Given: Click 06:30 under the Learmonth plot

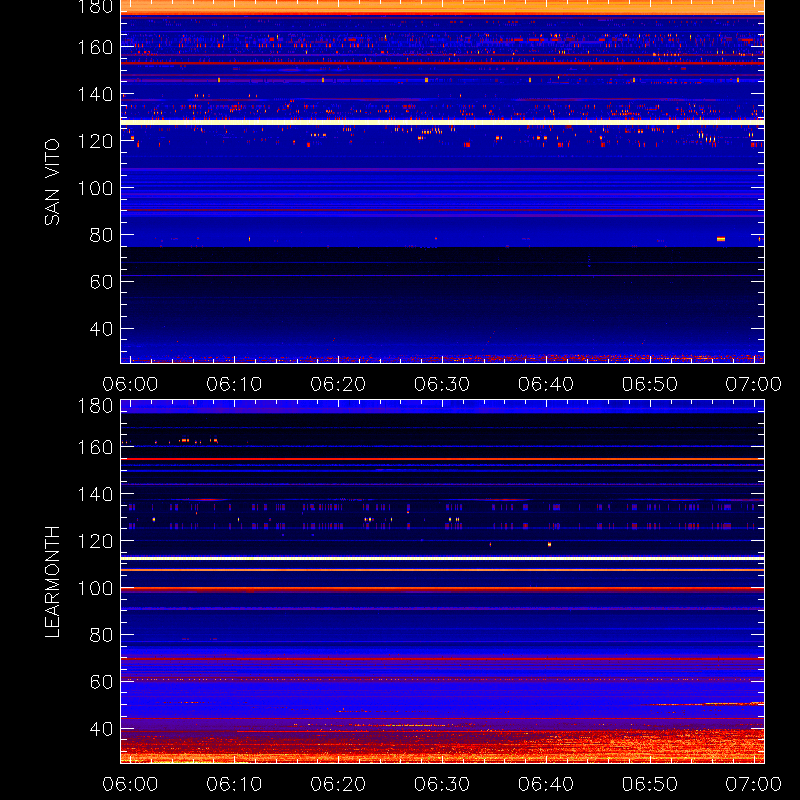Looking at the screenshot, I should click(x=442, y=784).
